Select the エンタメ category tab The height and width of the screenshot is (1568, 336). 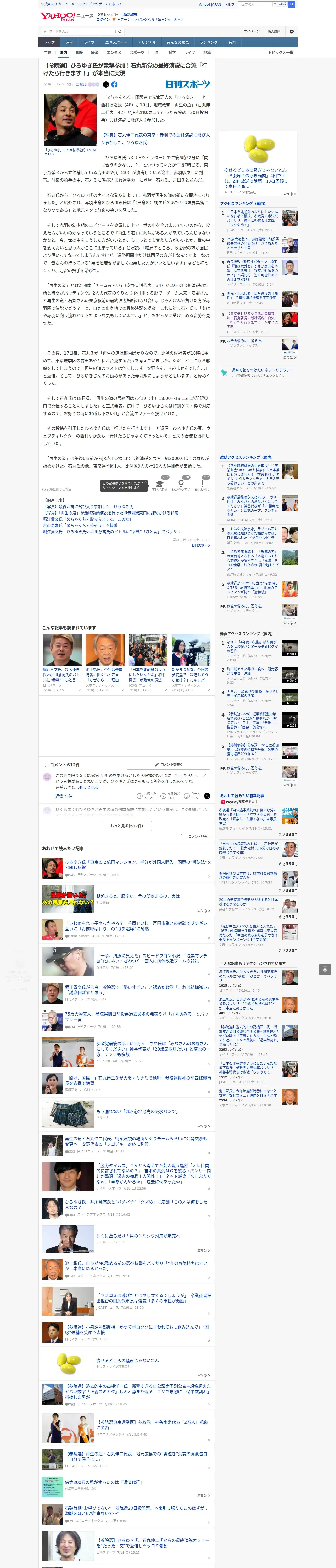tap(114, 52)
